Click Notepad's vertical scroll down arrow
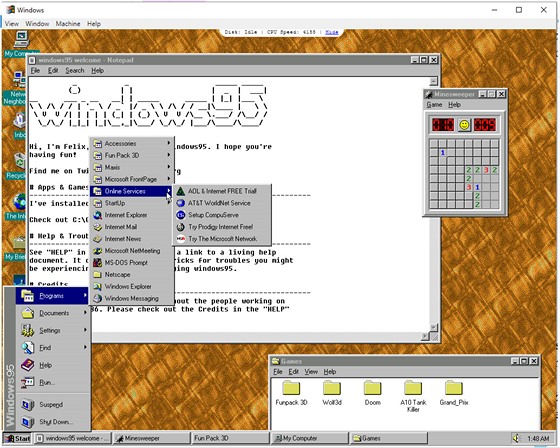Viewport: 560px width, 448px height. click(x=434, y=327)
